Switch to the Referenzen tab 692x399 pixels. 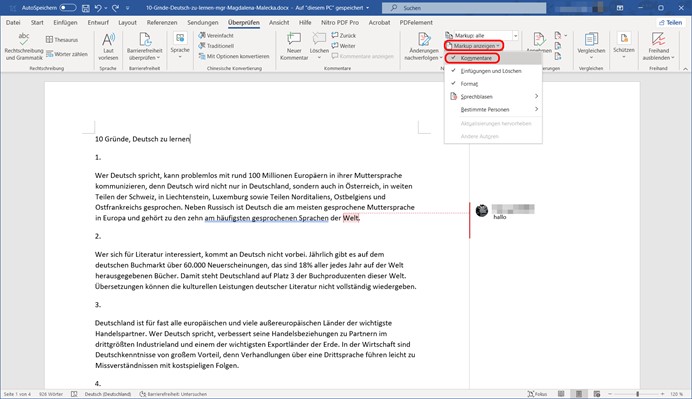pos(162,23)
